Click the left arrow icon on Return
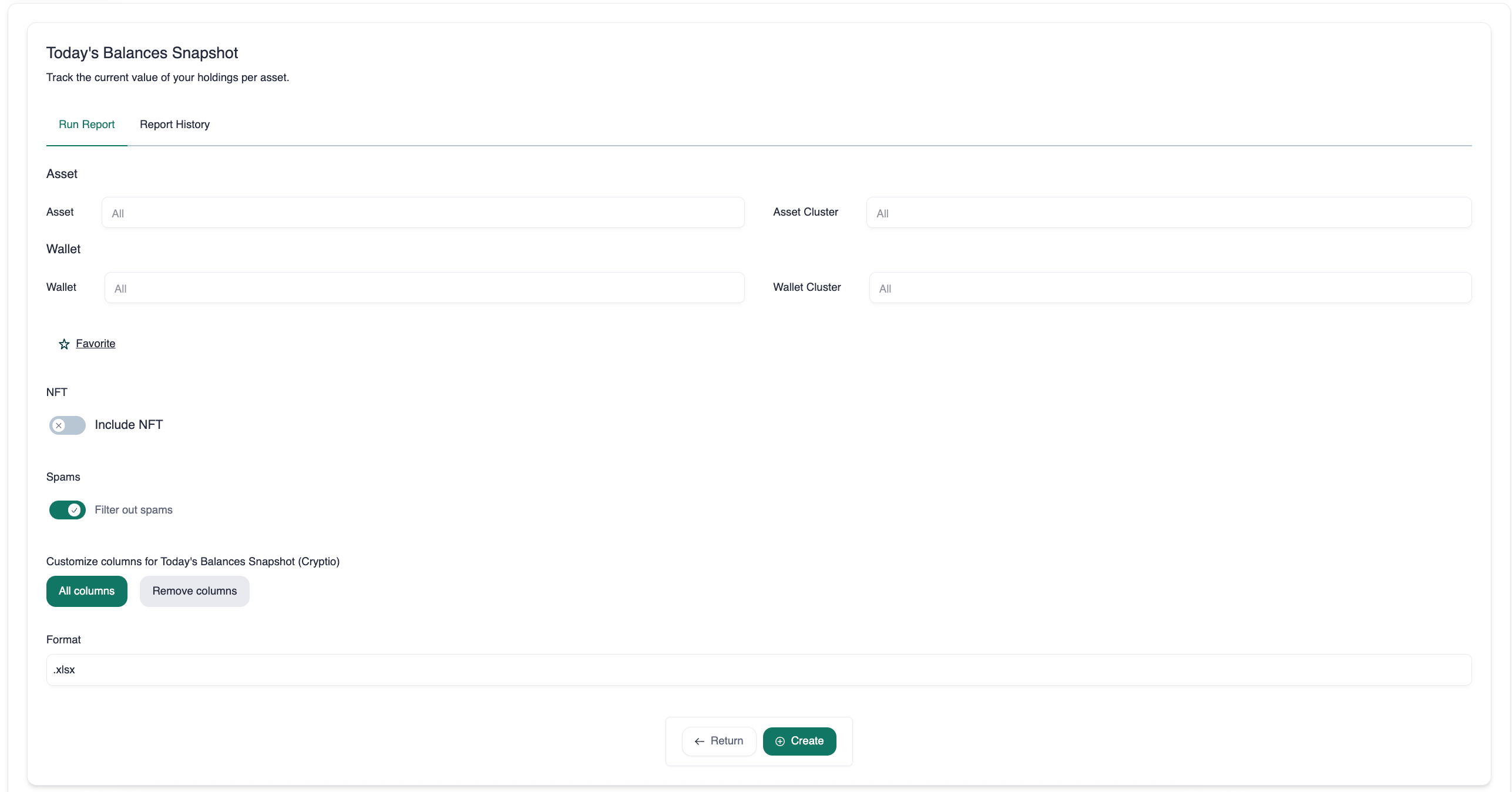Screen dimensions: 1512x792 coord(699,741)
